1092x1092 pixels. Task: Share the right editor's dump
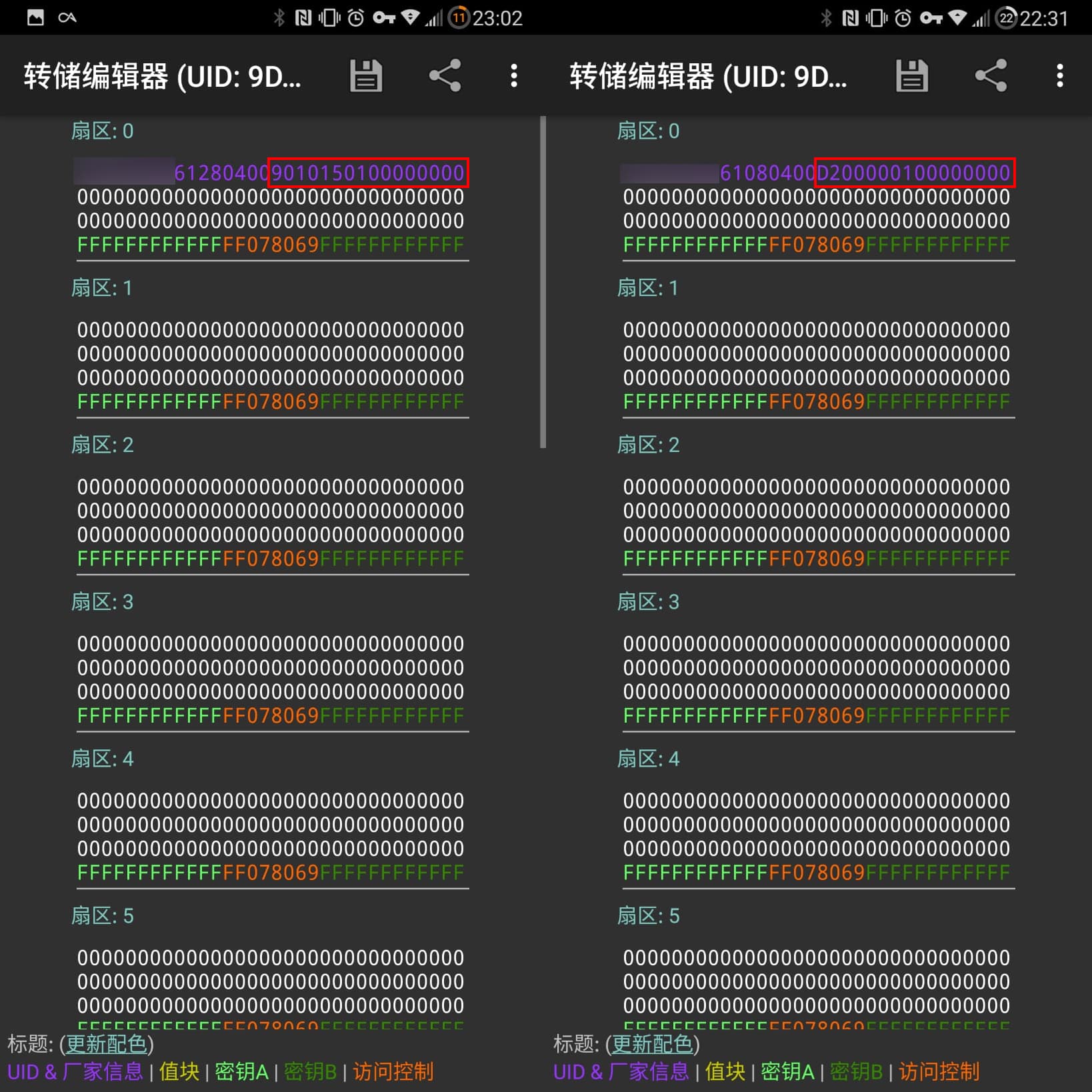tap(990, 76)
